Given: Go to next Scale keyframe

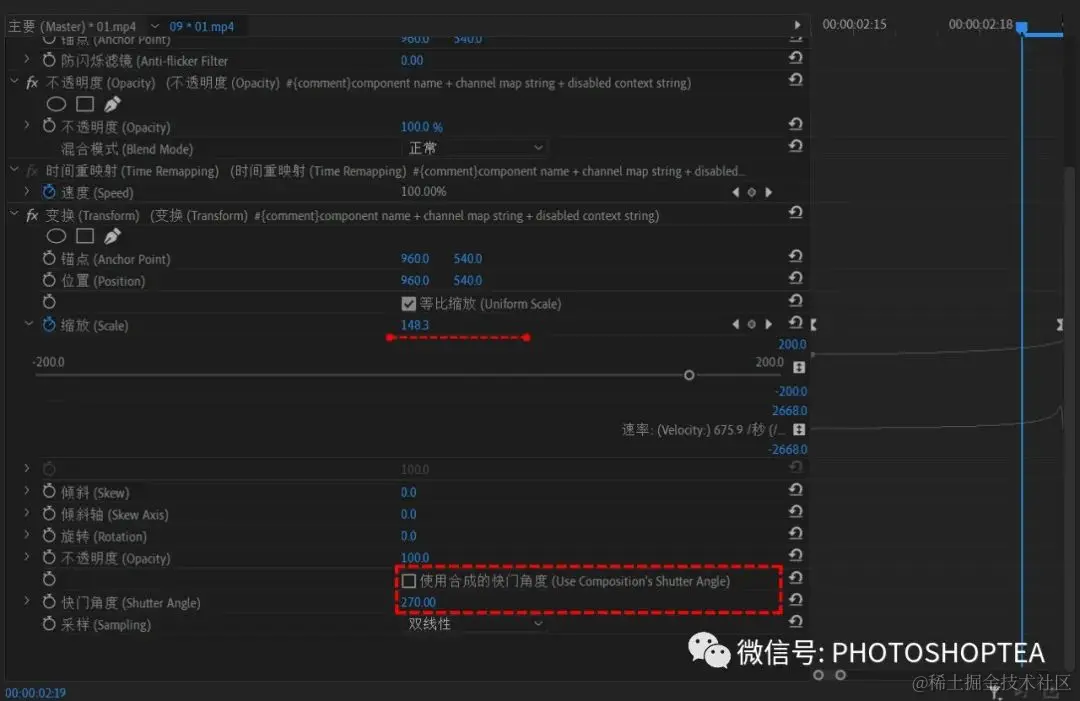Looking at the screenshot, I should (769, 324).
